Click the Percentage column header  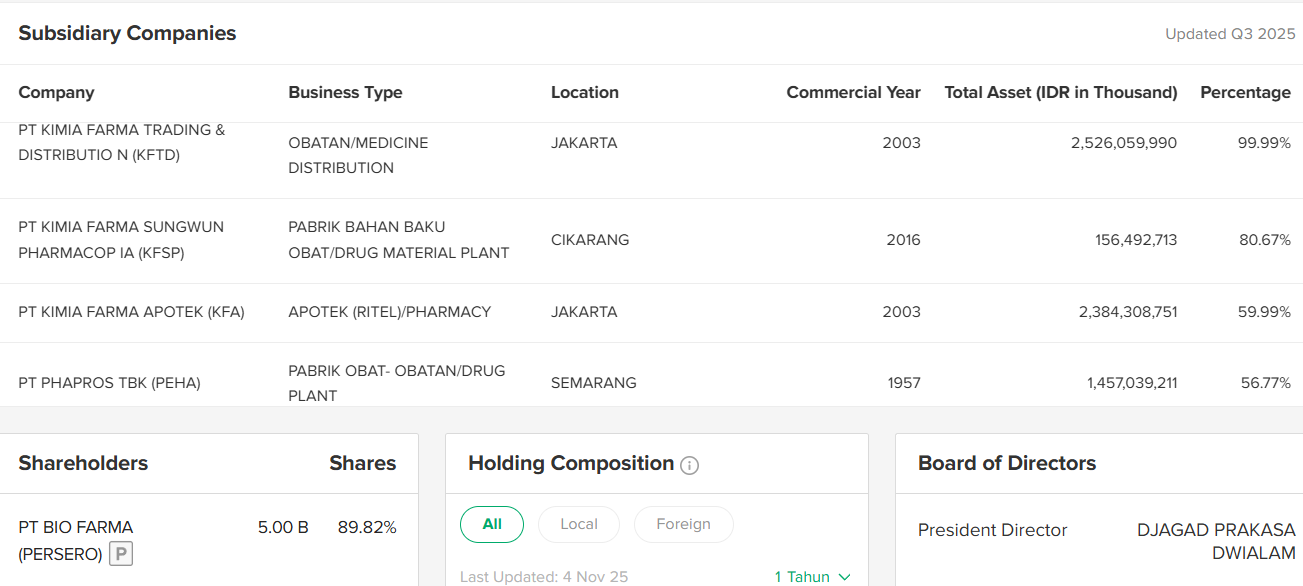click(1245, 93)
